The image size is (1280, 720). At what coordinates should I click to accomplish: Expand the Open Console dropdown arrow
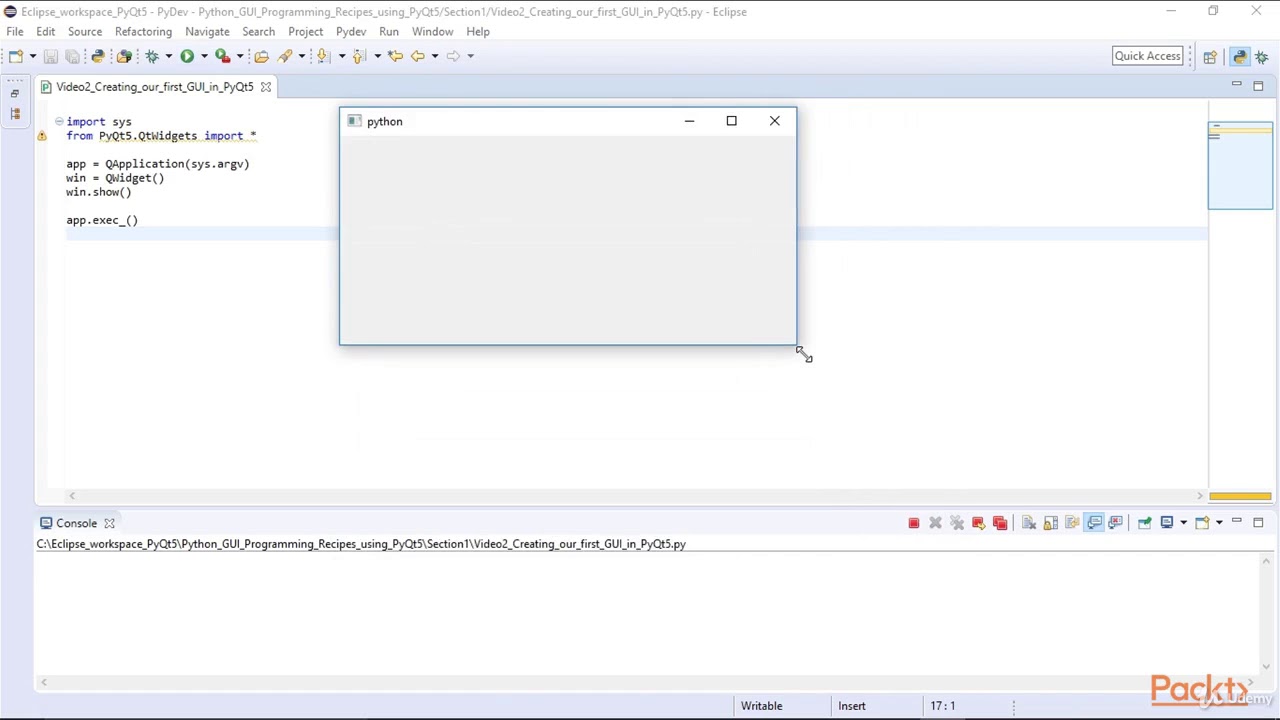(x=1219, y=523)
